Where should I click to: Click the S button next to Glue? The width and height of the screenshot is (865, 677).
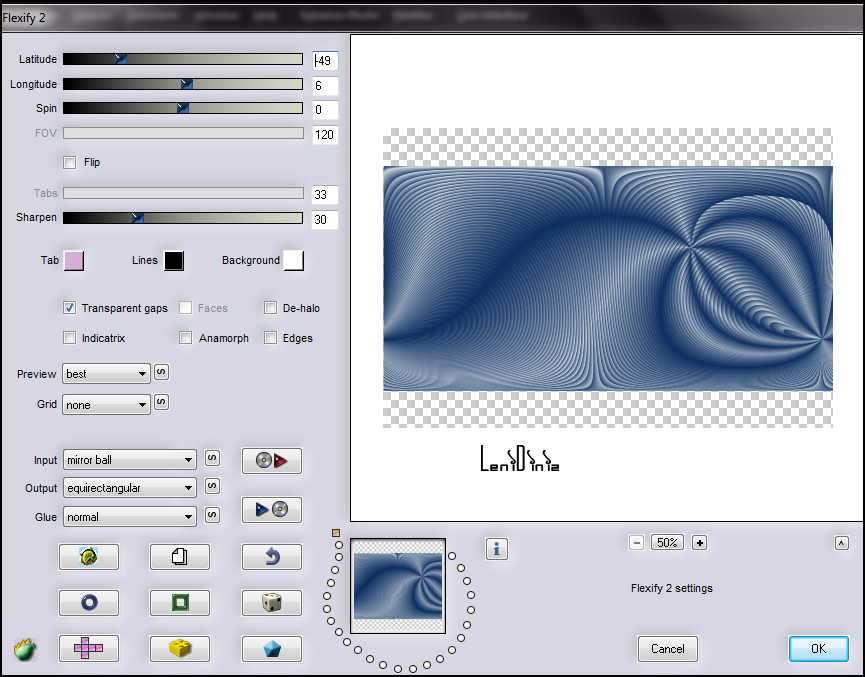coord(212,515)
